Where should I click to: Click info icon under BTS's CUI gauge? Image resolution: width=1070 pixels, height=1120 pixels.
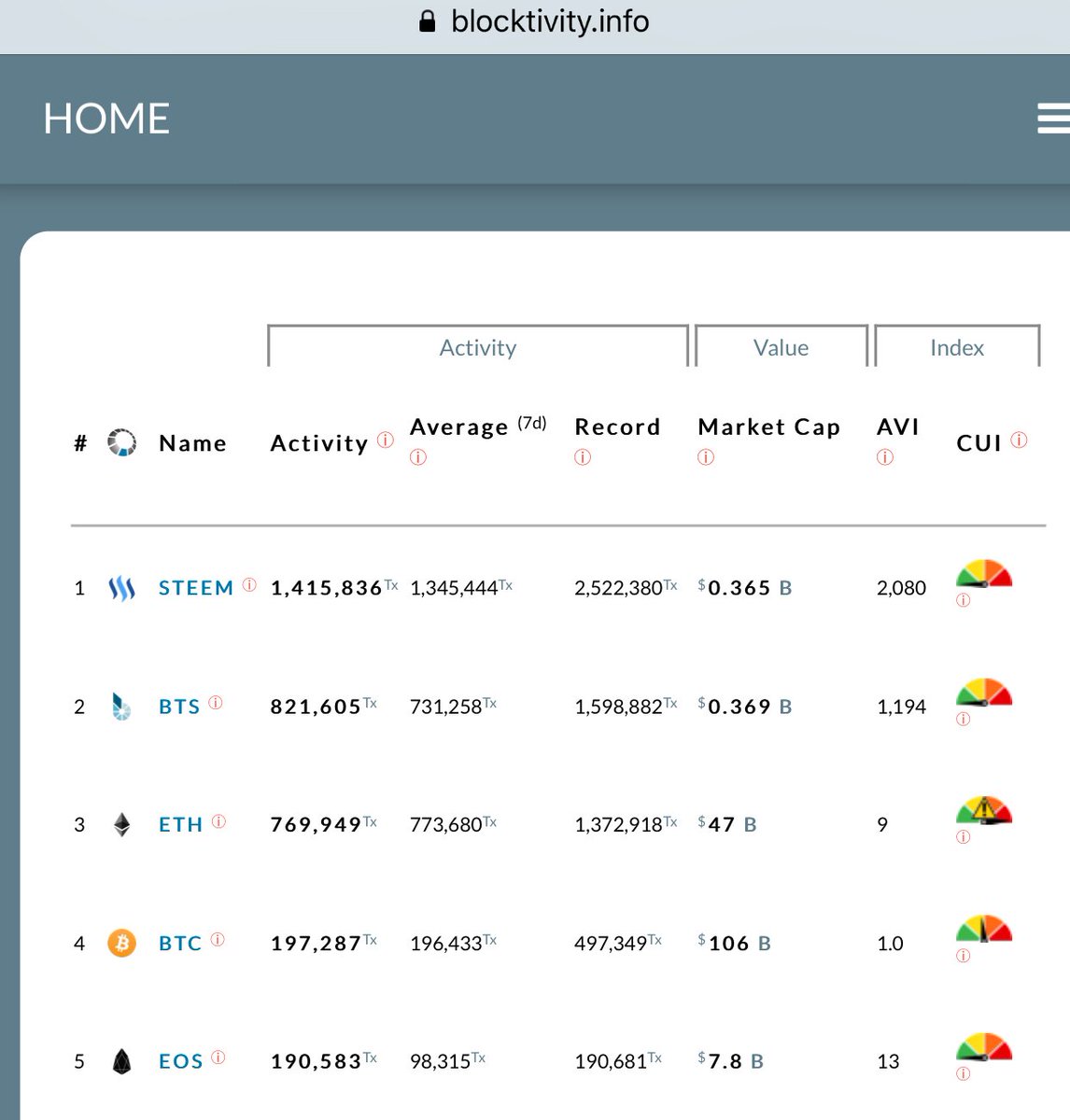964,719
